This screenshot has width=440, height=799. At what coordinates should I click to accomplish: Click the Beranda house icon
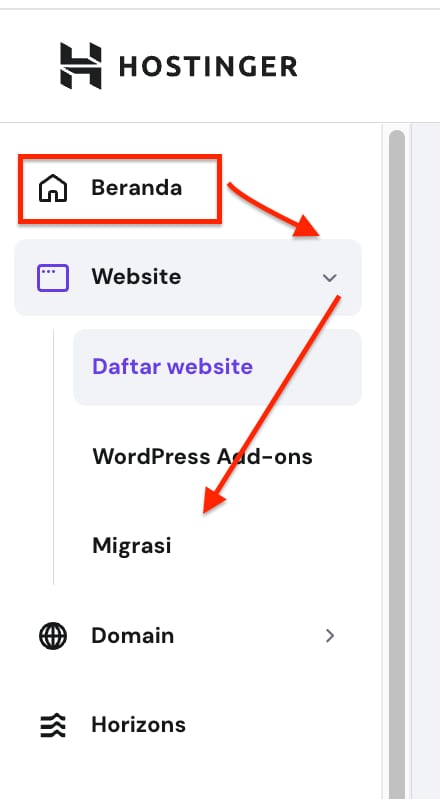point(53,188)
